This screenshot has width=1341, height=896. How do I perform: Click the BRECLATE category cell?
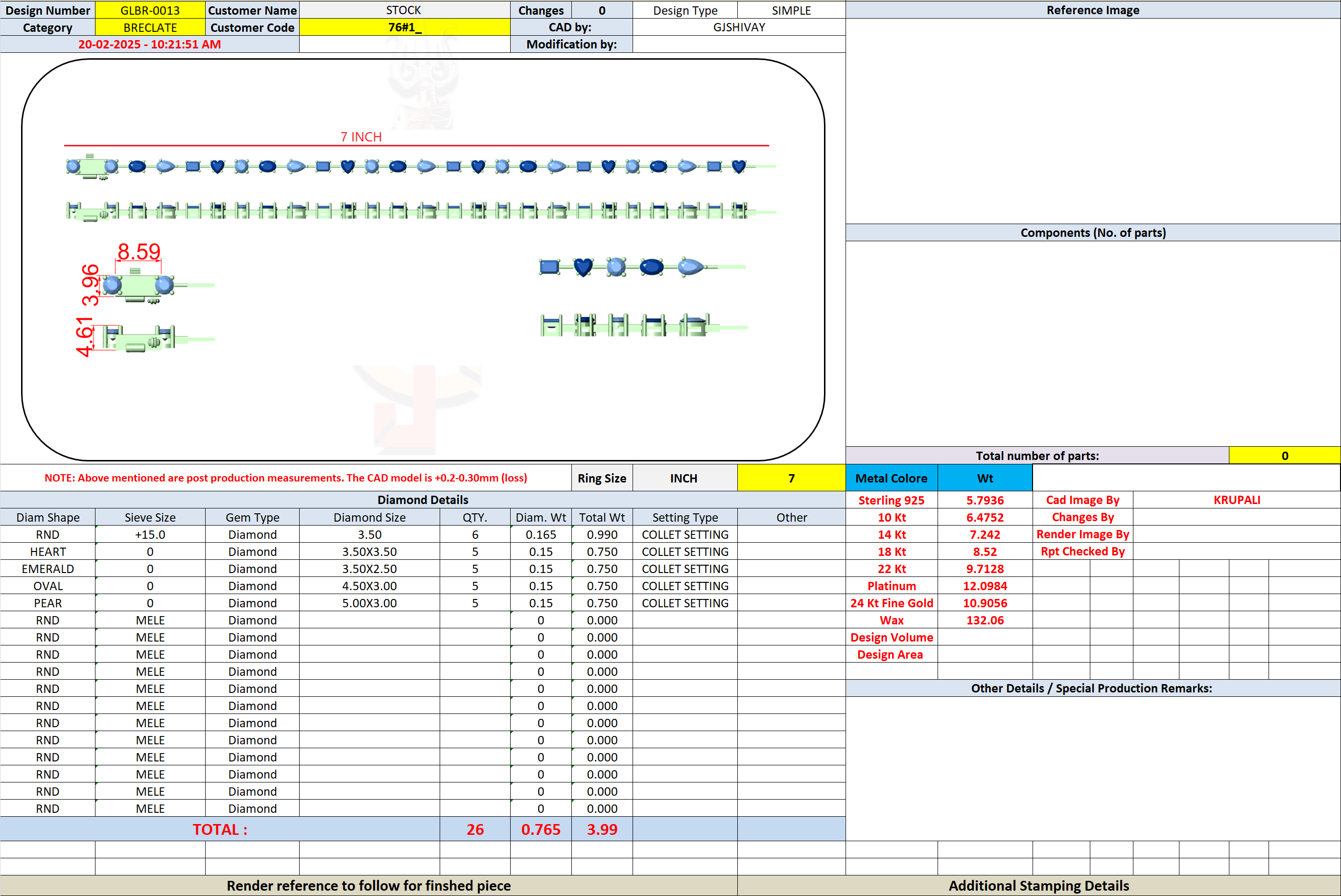(150, 27)
